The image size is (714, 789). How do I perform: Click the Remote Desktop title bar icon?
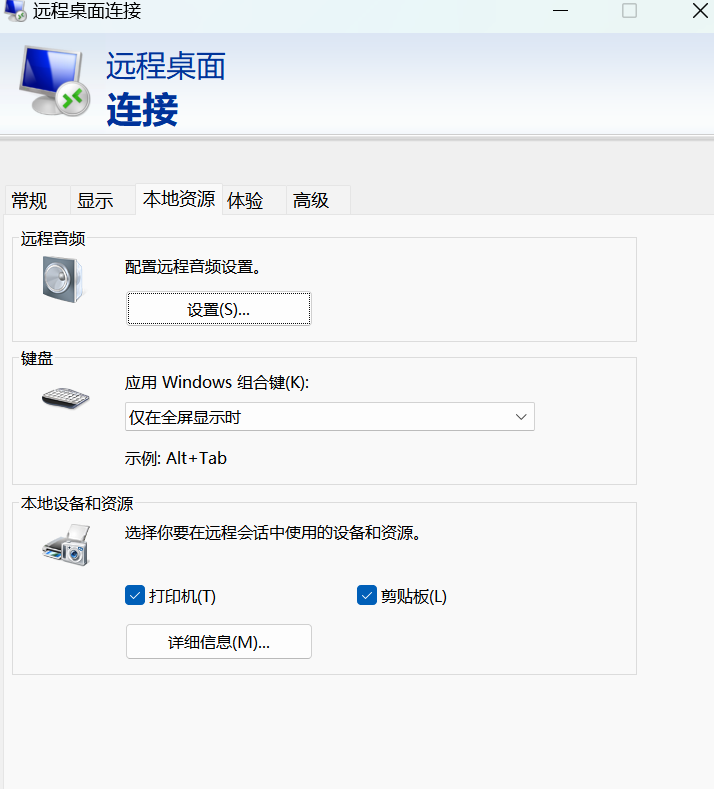(15, 11)
